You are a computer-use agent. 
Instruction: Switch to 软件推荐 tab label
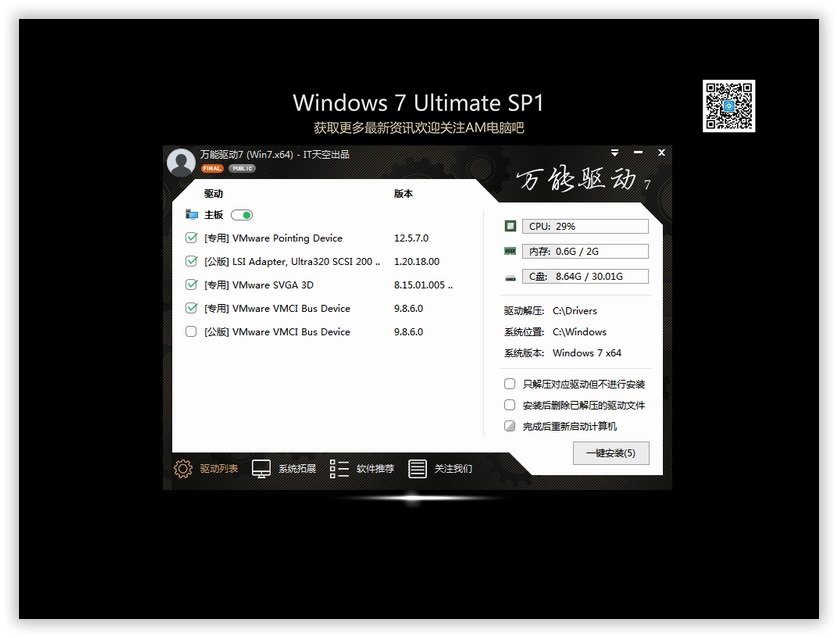coord(375,469)
